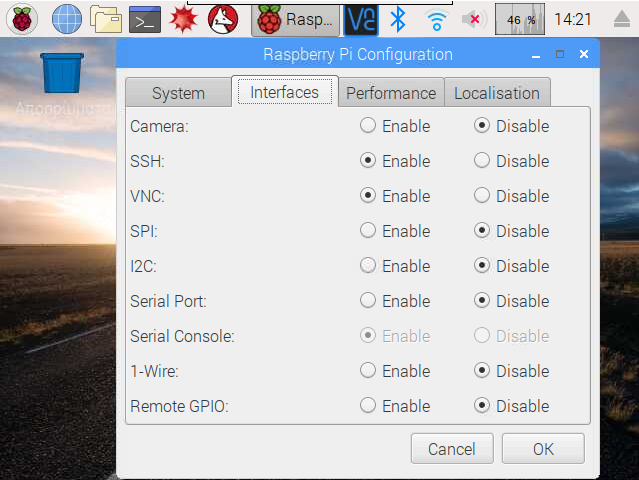Image resolution: width=639 pixels, height=480 pixels.
Task: Maximize the Raspberry Pi Configuration window
Action: (560, 54)
